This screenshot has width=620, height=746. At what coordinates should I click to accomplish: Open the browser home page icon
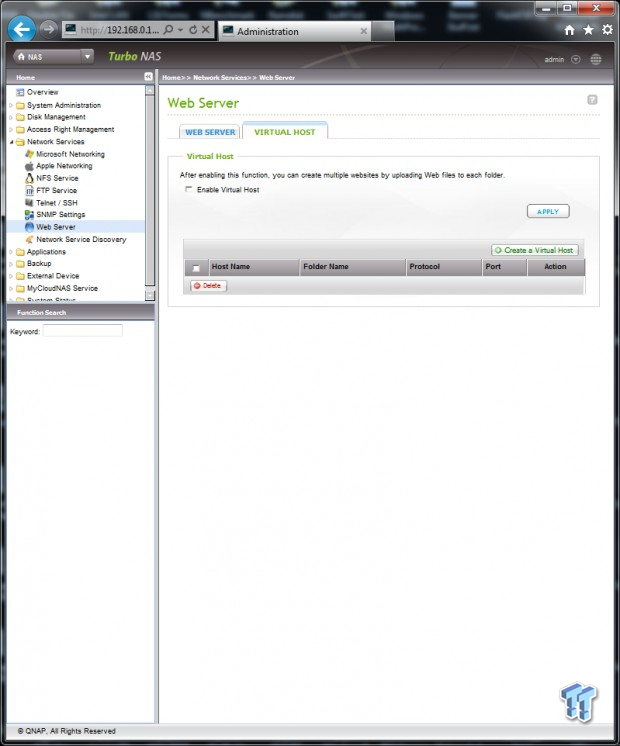569,30
